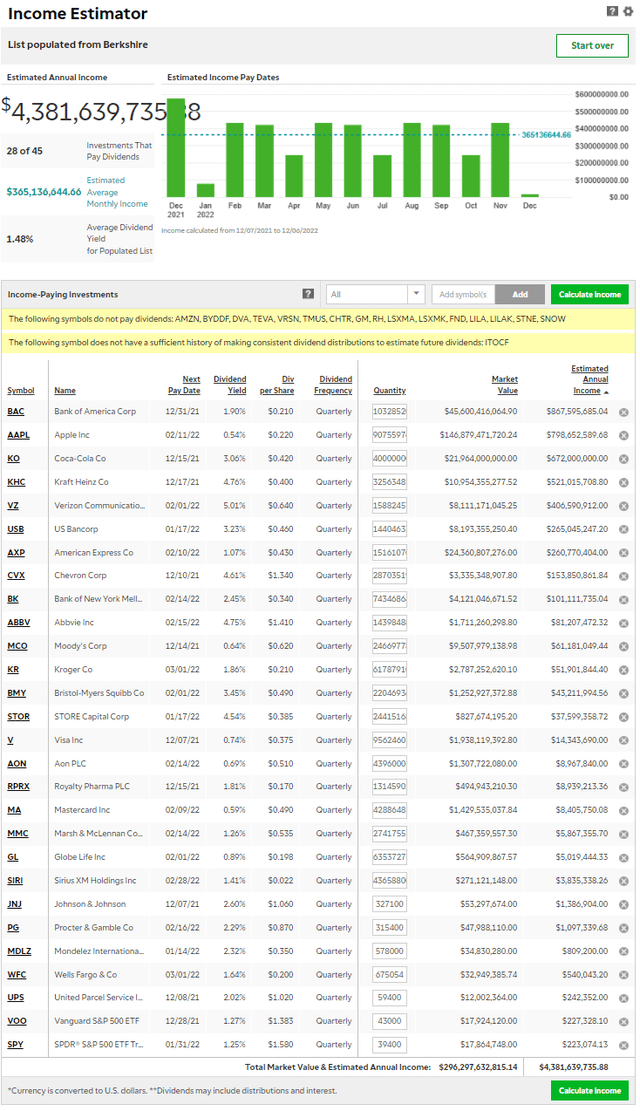Remove the MMC row
This screenshot has height=1111, width=640.
click(x=624, y=834)
